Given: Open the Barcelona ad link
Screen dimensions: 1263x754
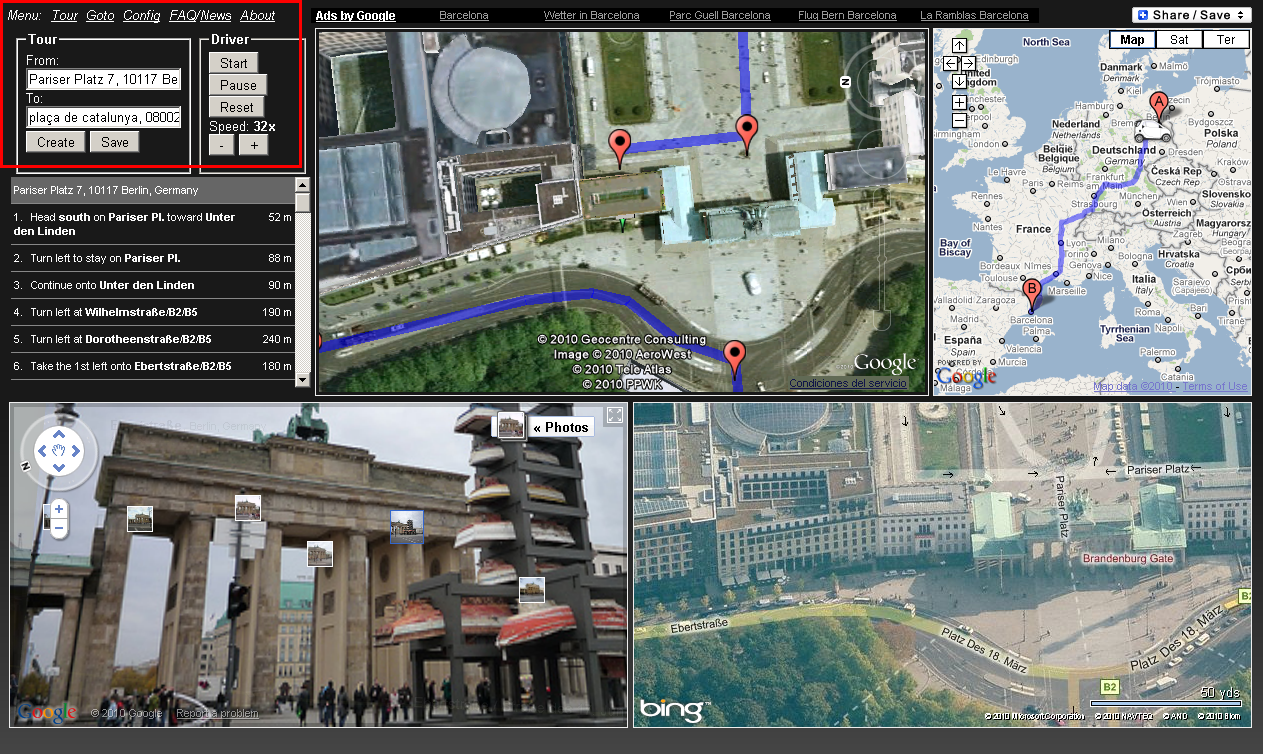Looking at the screenshot, I should (464, 16).
